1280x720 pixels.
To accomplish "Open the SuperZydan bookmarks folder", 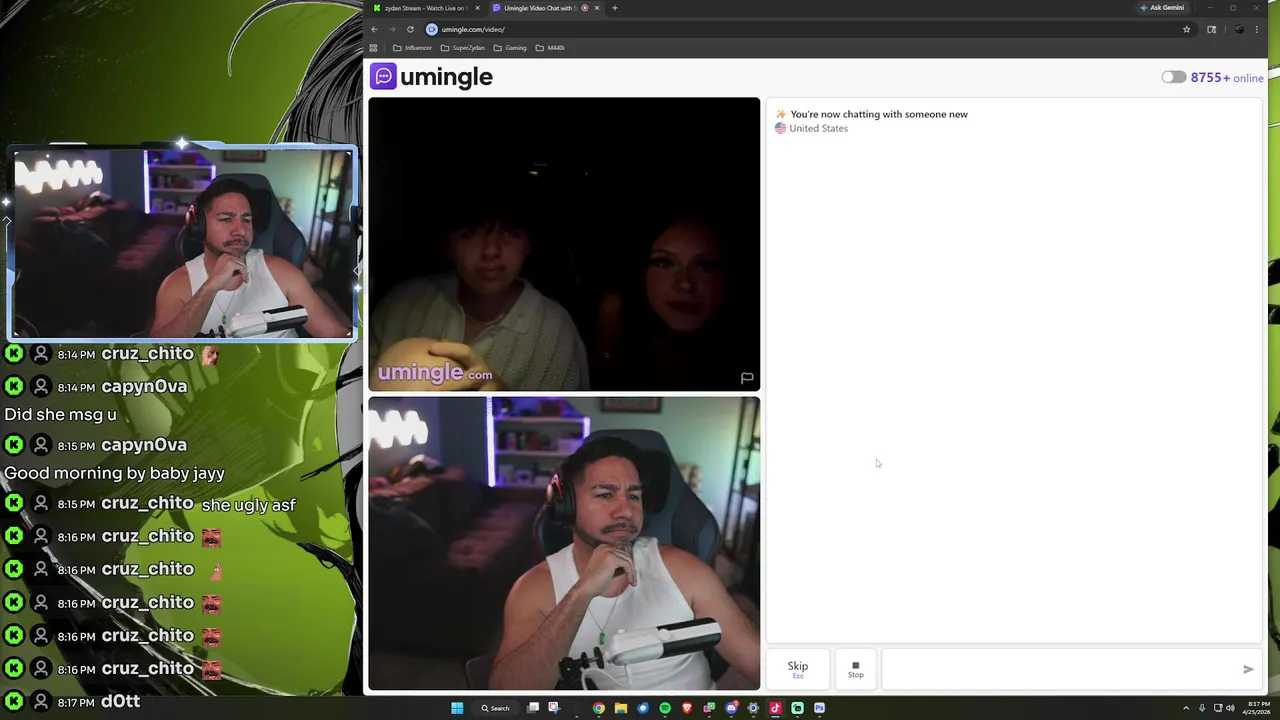I will (x=463, y=48).
